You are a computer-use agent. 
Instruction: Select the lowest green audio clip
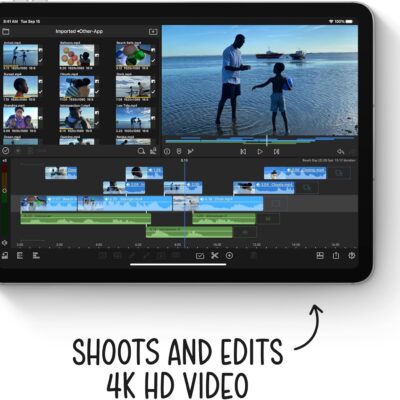[189, 232]
